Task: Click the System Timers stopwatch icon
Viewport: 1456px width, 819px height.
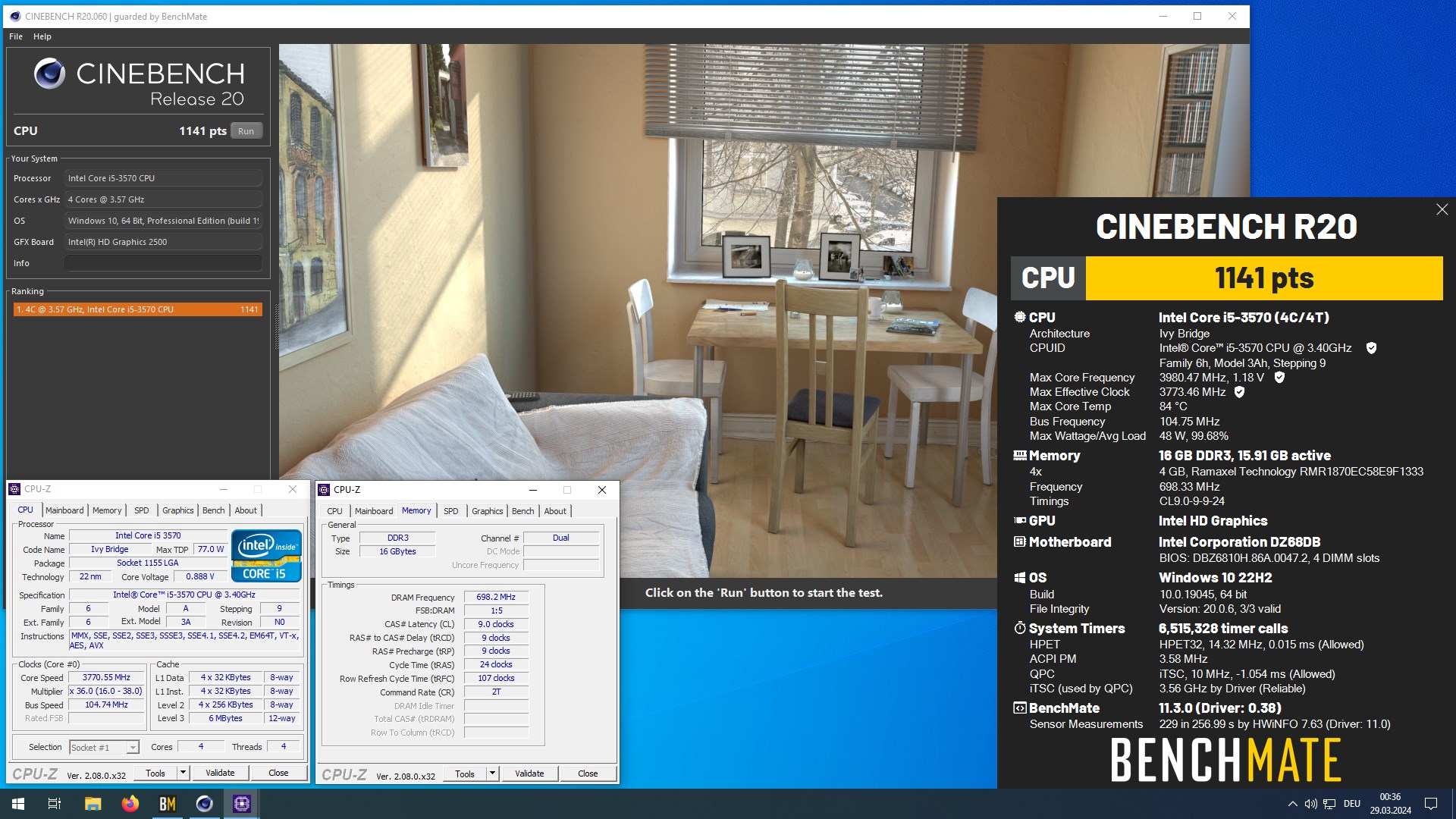Action: coord(1020,629)
